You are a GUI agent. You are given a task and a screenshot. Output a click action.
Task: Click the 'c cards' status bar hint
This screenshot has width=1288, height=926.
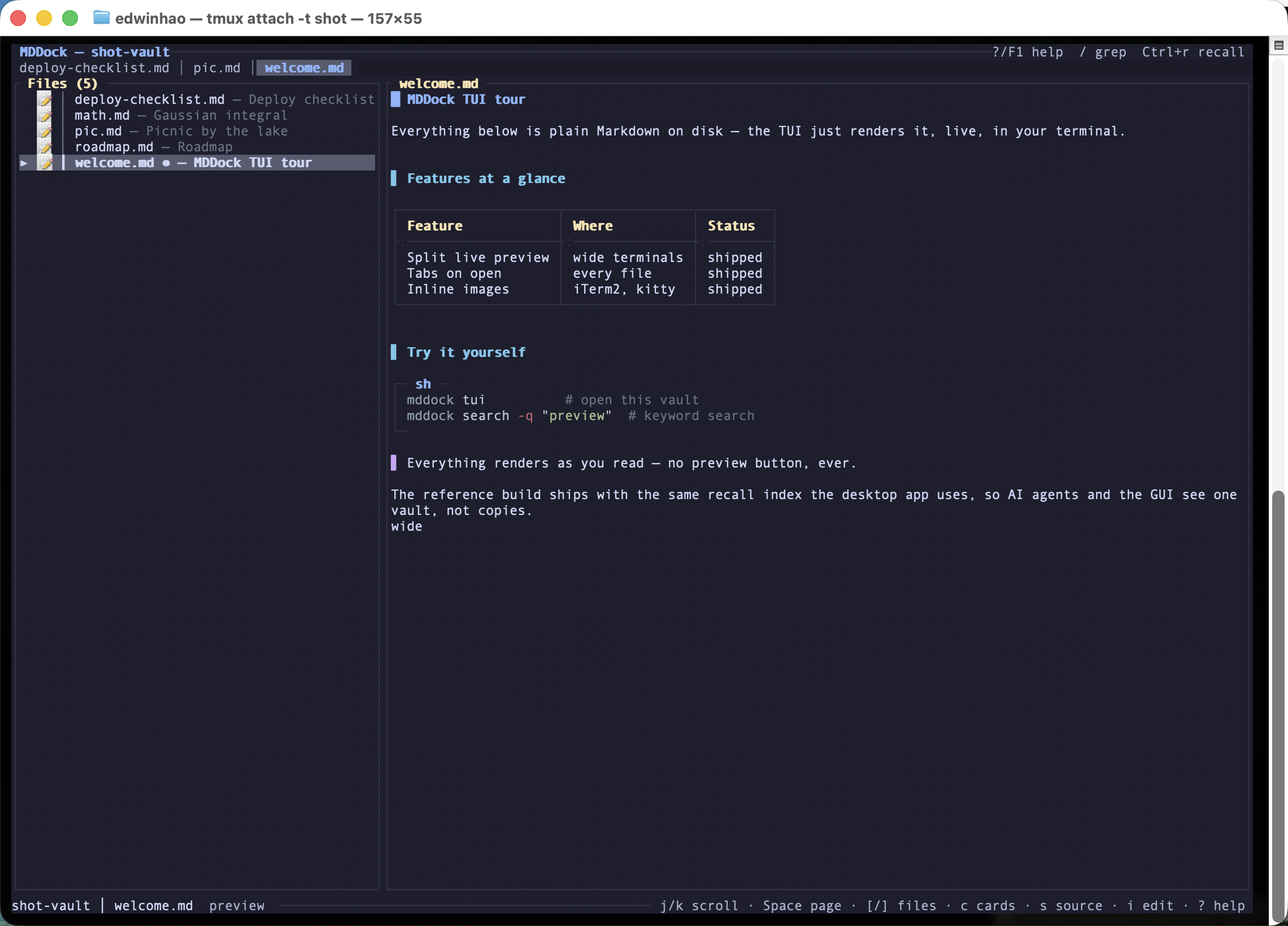click(987, 906)
